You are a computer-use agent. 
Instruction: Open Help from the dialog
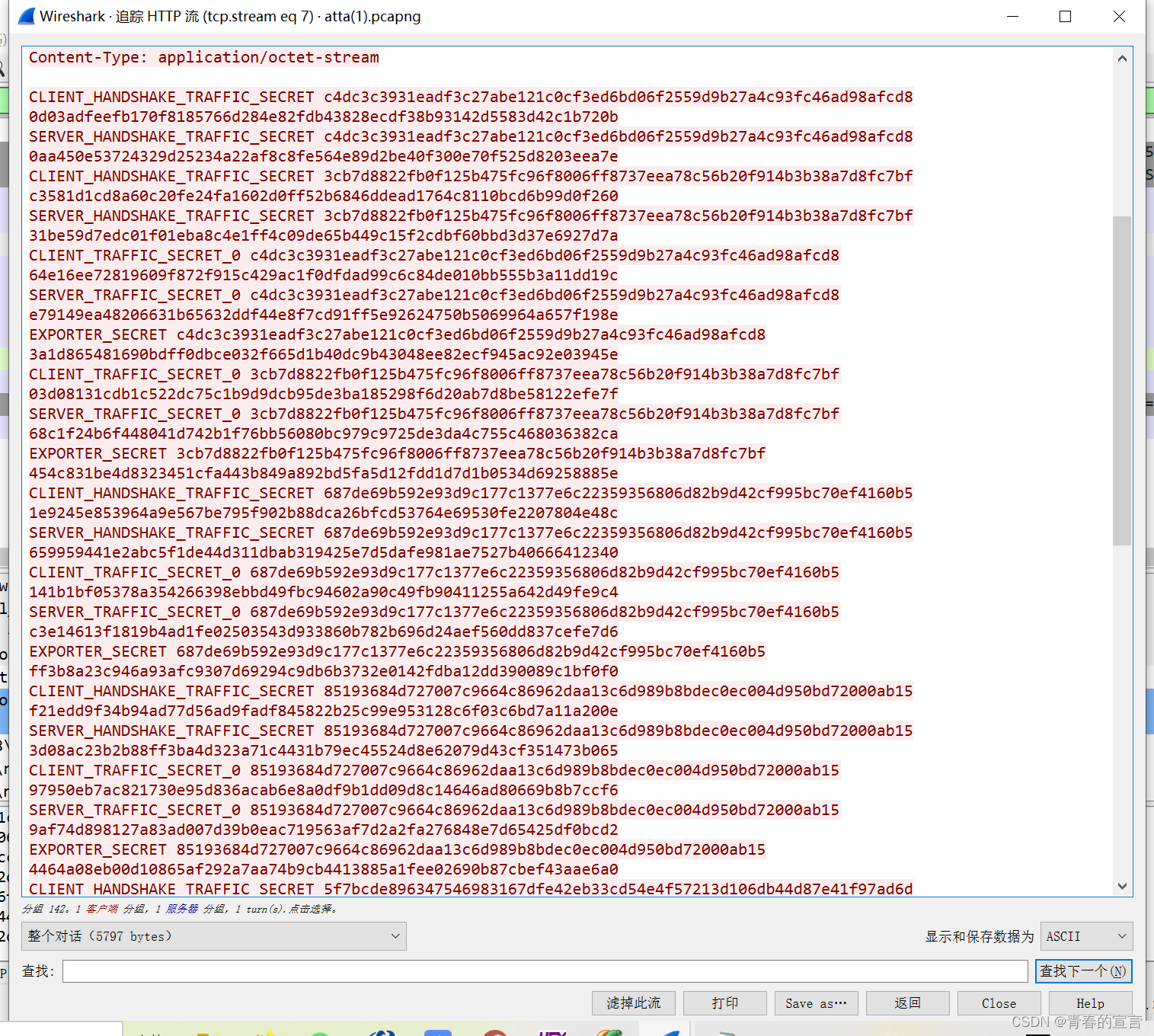click(x=1088, y=1003)
